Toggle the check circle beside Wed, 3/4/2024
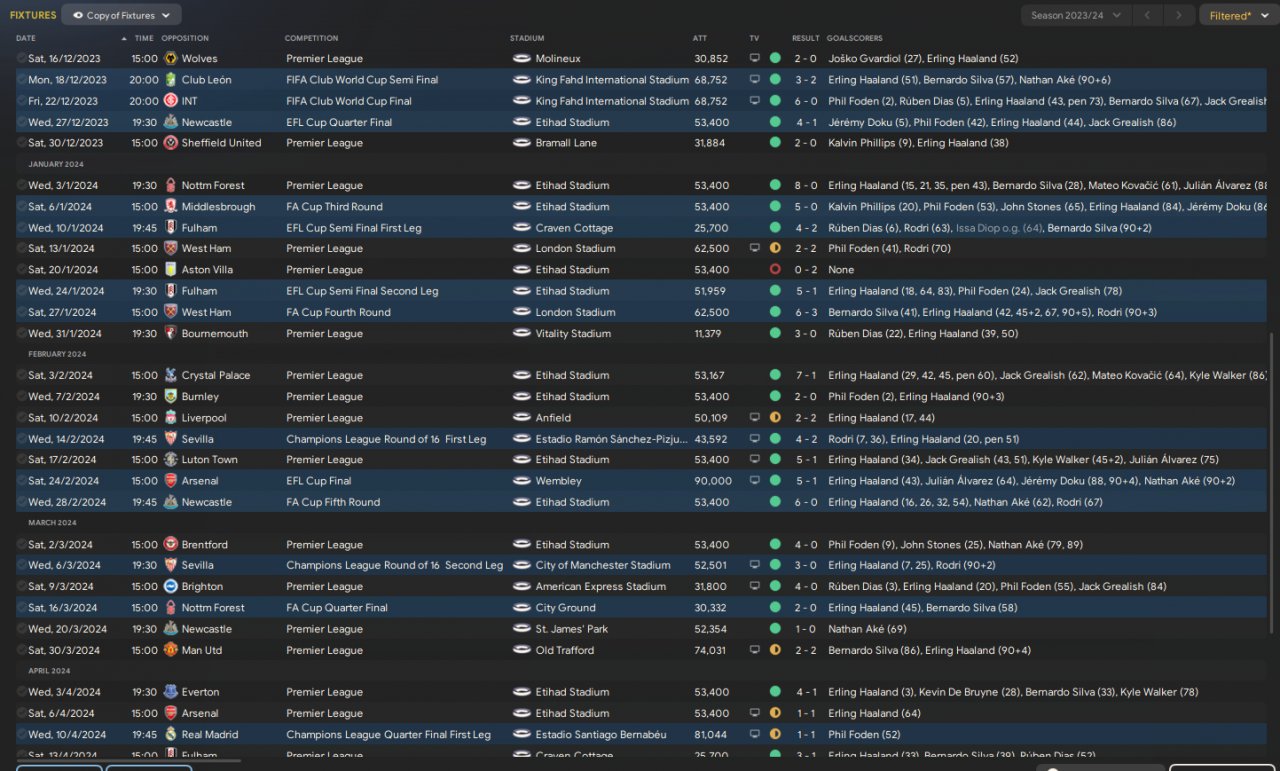This screenshot has height=771, width=1280. [x=22, y=692]
